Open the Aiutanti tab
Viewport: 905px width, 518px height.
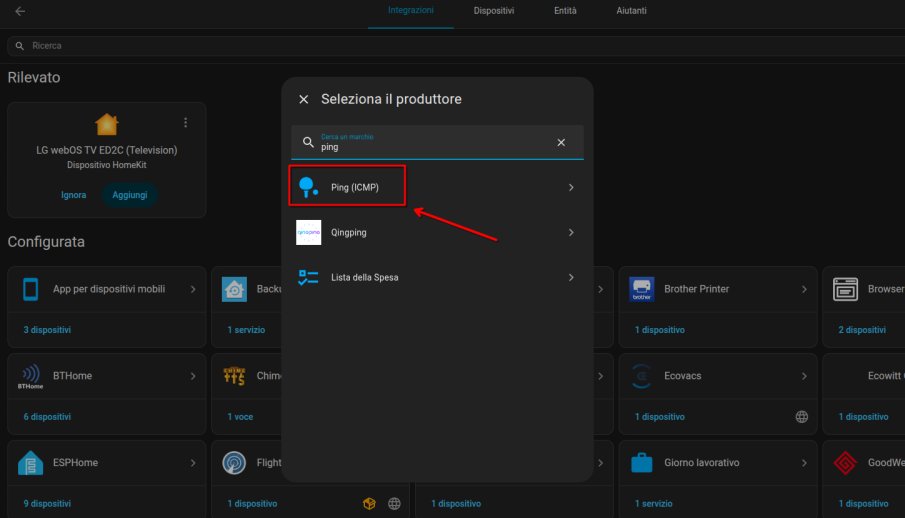coord(631,10)
